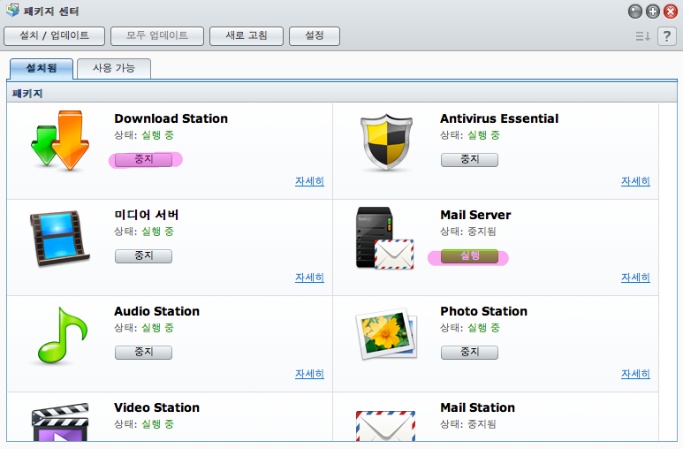Click Mail Station status 중지됨 text

[x=482, y=424]
